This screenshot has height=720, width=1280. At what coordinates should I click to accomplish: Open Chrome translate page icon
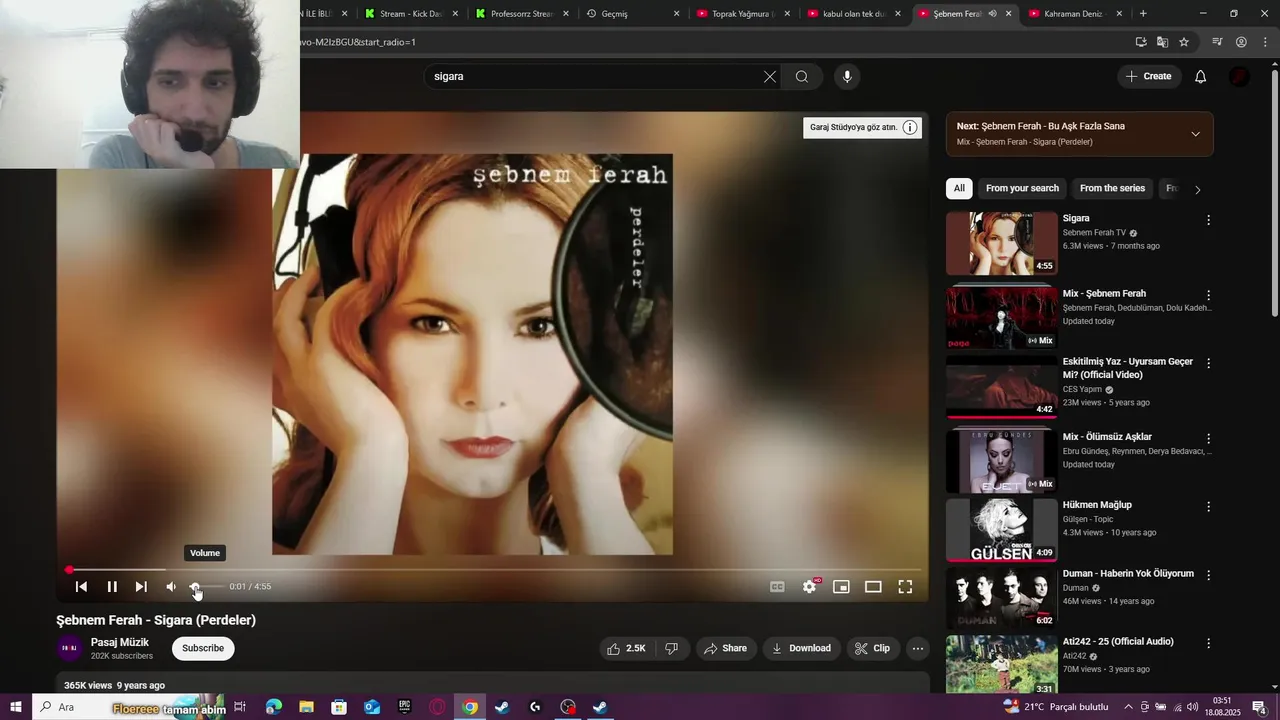pos(1162,42)
